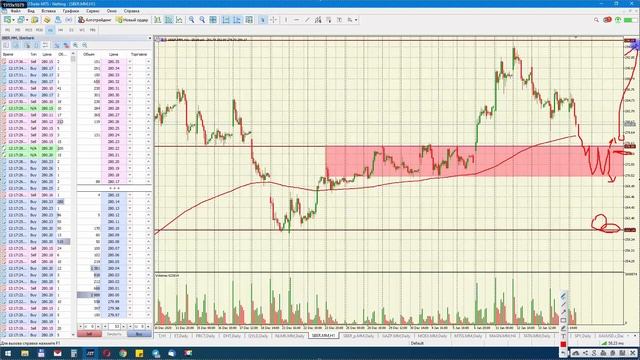Open the Графики menu
The image size is (640, 360).
click(x=71, y=11)
